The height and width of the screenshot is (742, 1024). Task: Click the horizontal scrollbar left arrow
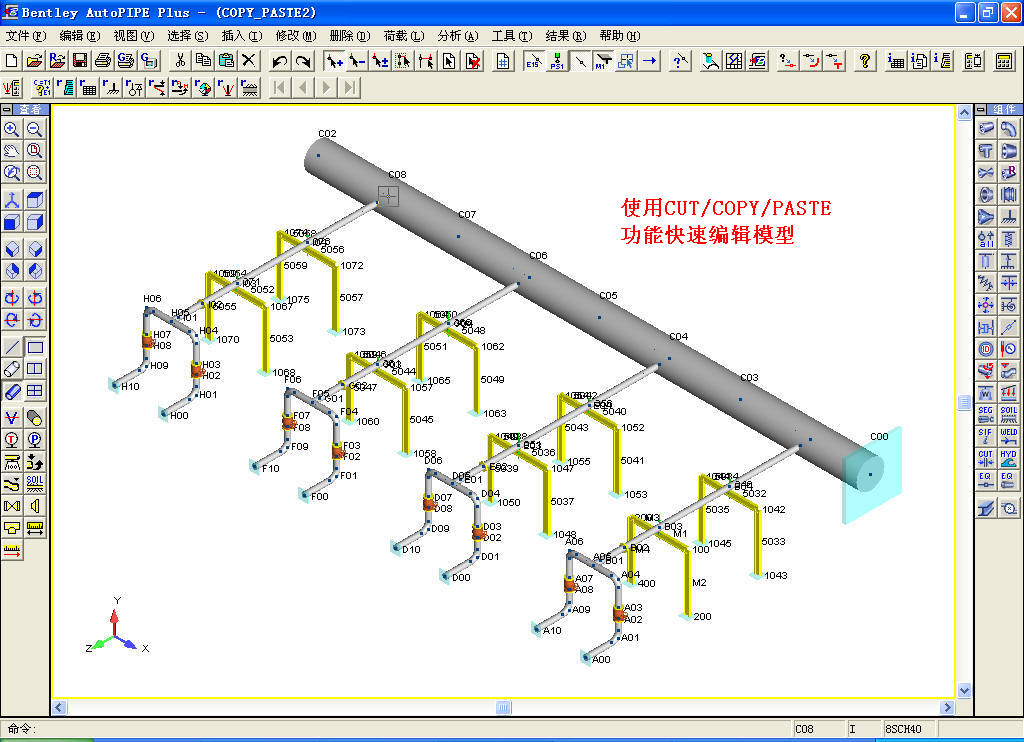click(59, 707)
